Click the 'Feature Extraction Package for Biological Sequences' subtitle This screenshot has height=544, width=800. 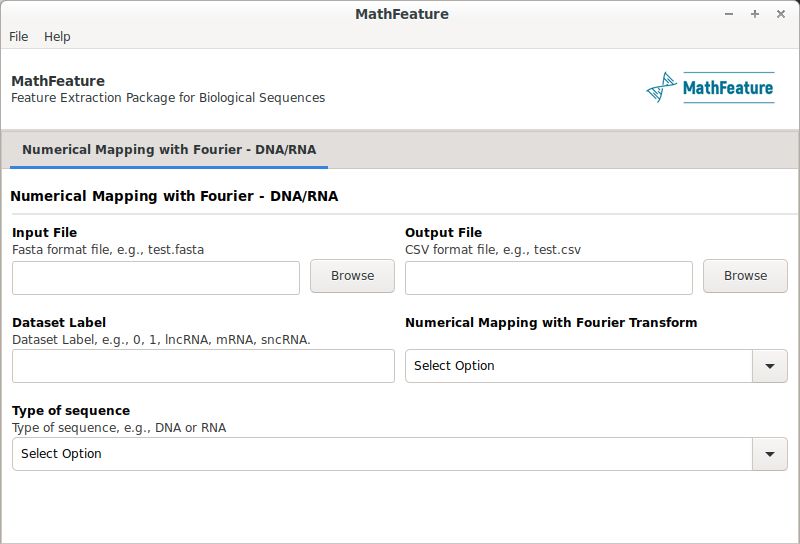pos(168,97)
